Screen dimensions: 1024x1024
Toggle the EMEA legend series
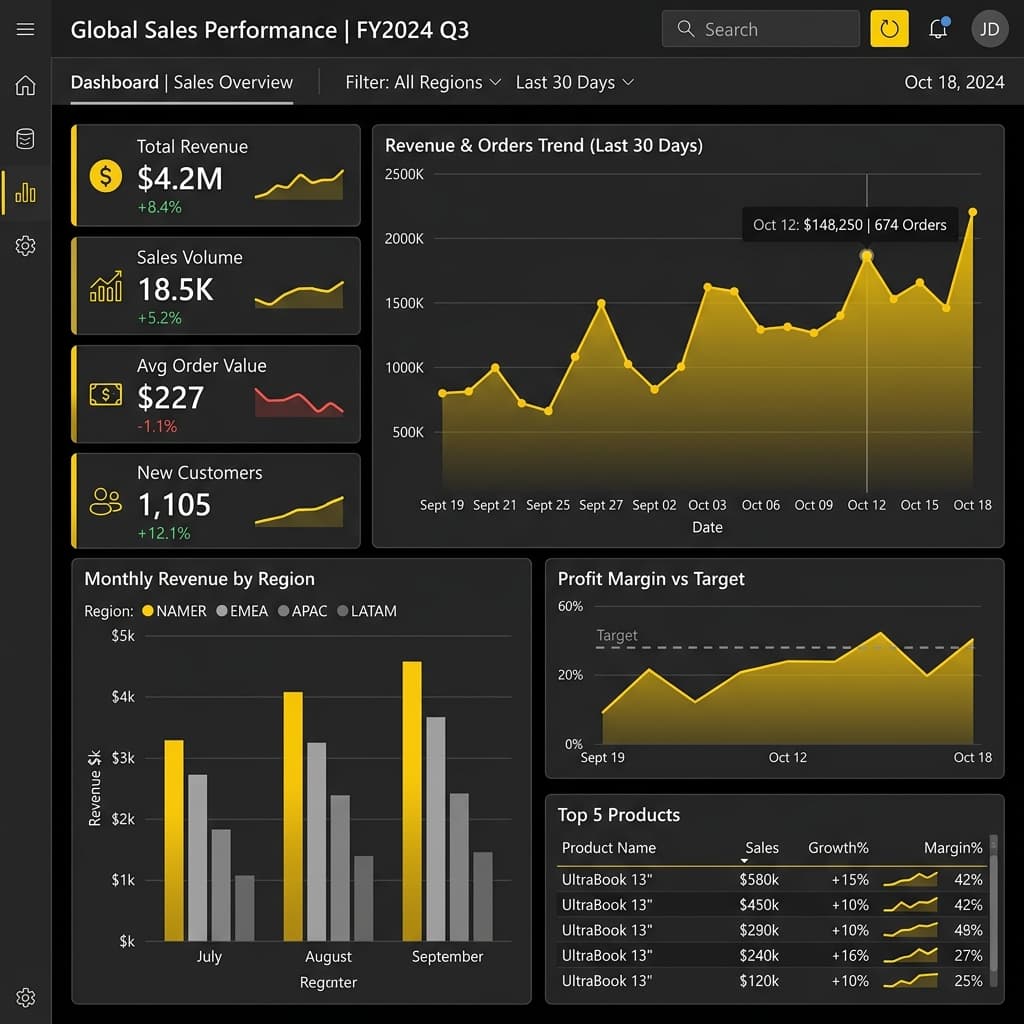(242, 611)
